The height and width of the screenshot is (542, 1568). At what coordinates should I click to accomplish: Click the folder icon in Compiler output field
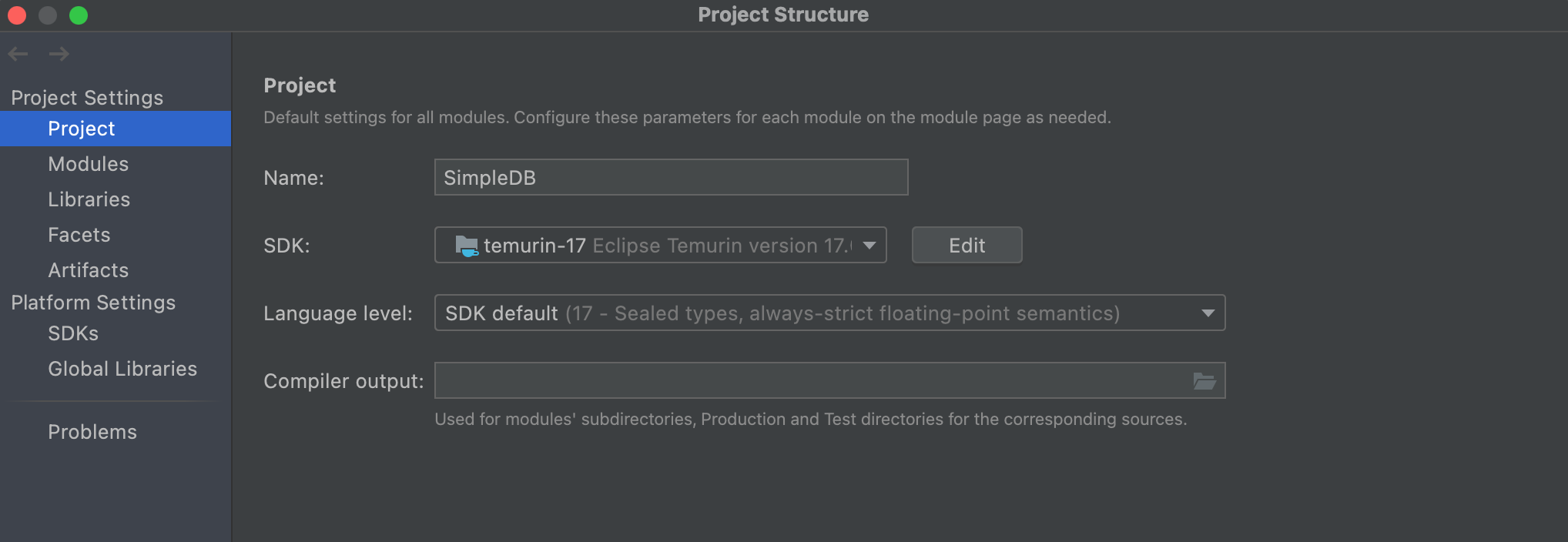point(1205,380)
